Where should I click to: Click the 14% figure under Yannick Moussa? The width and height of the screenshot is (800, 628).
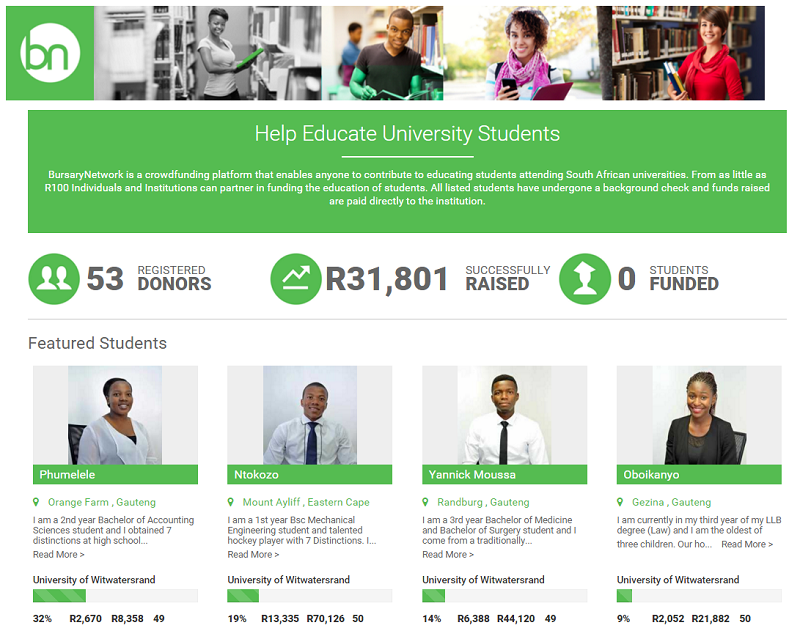click(x=432, y=618)
